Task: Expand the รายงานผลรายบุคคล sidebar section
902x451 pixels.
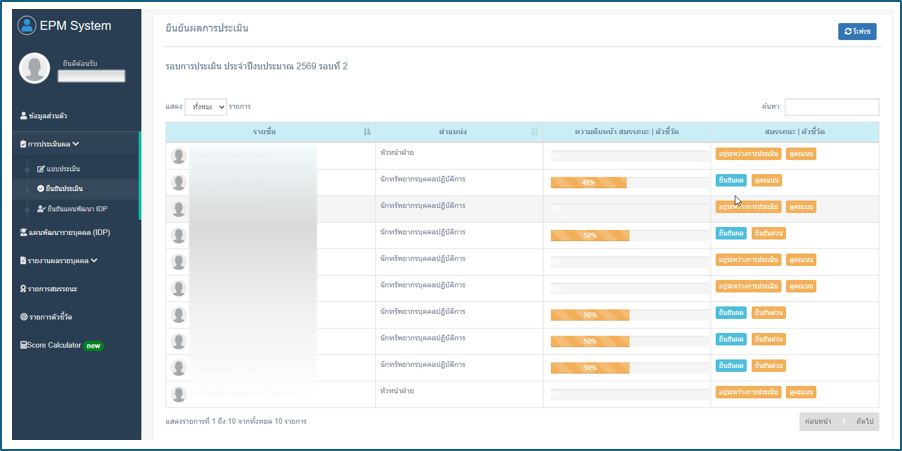Action: [x=58, y=260]
